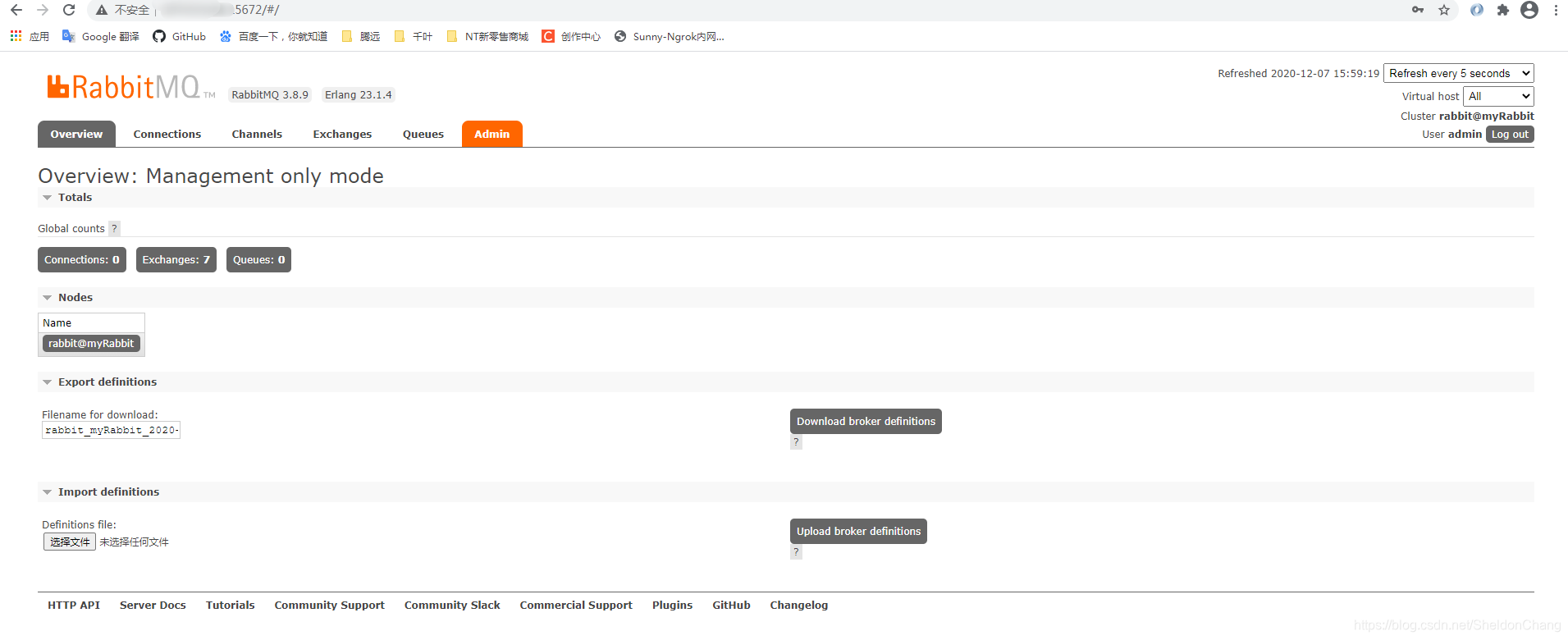Click the RabbitMQ 3.8.9 version label
1568x640 pixels.
click(270, 95)
